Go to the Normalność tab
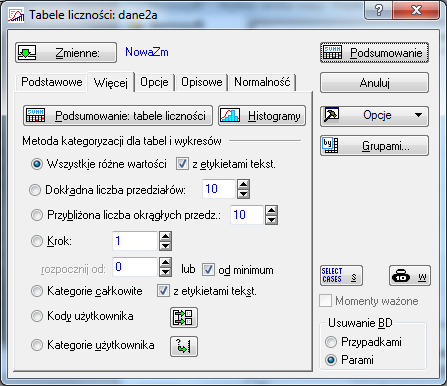 262,82
